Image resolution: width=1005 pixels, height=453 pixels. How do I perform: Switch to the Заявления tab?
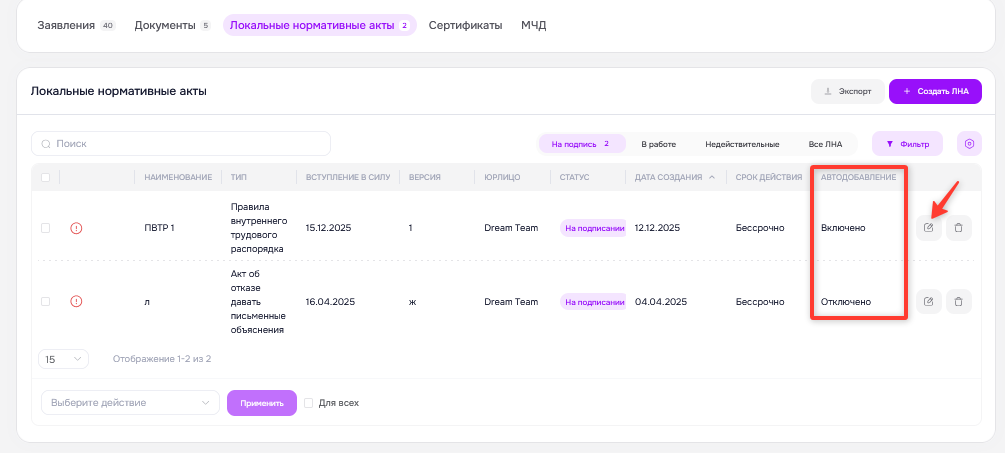tap(76, 26)
